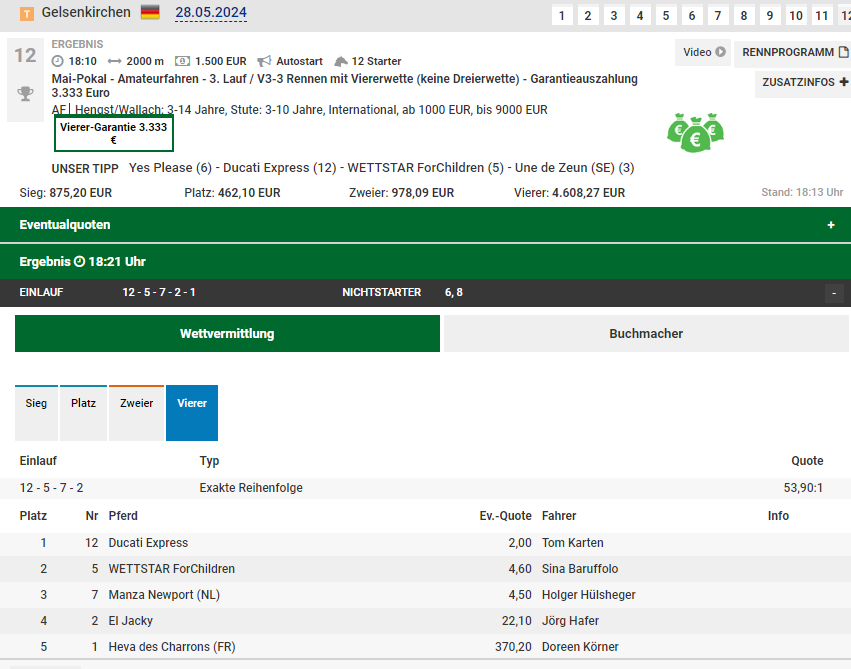Viewport: 851px width, 669px height.
Task: Click the Ev.-Quote column header
Action: 506,516
